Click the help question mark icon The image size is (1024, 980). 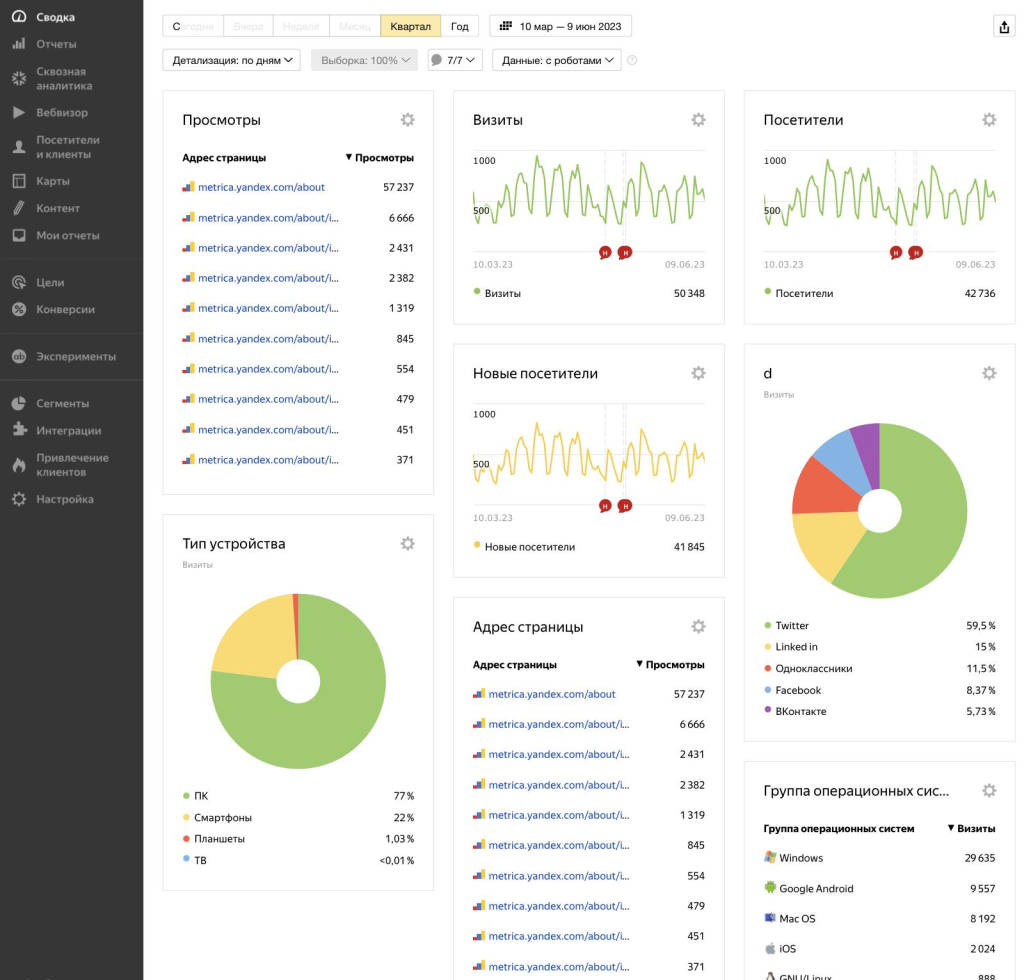[x=631, y=61]
